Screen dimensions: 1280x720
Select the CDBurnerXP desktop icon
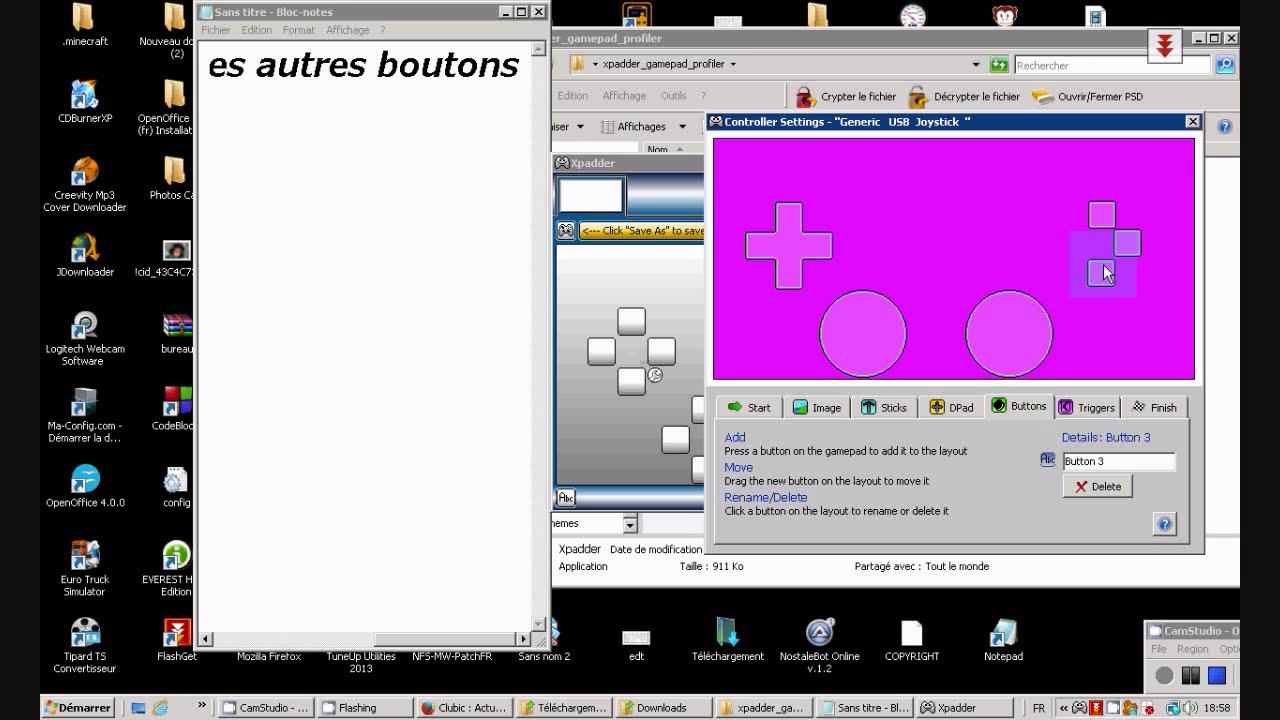coord(85,102)
